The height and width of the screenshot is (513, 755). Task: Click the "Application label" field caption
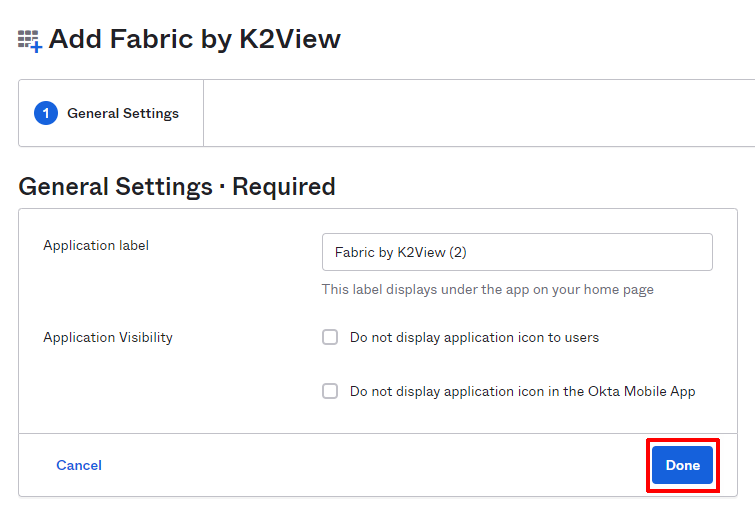coord(96,246)
